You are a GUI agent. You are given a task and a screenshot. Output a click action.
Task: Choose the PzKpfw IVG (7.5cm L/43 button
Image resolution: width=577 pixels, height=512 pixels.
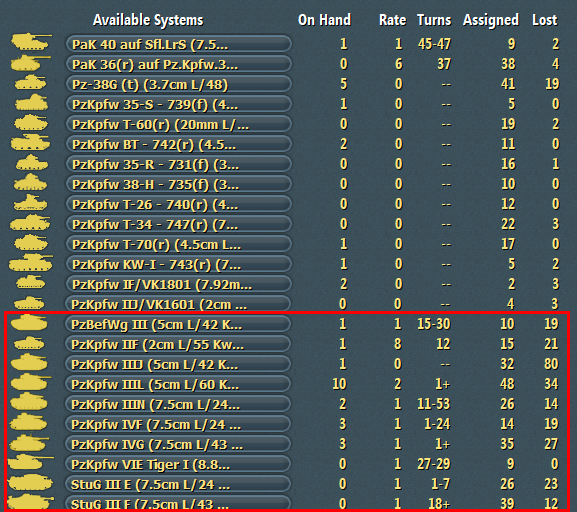click(178, 444)
